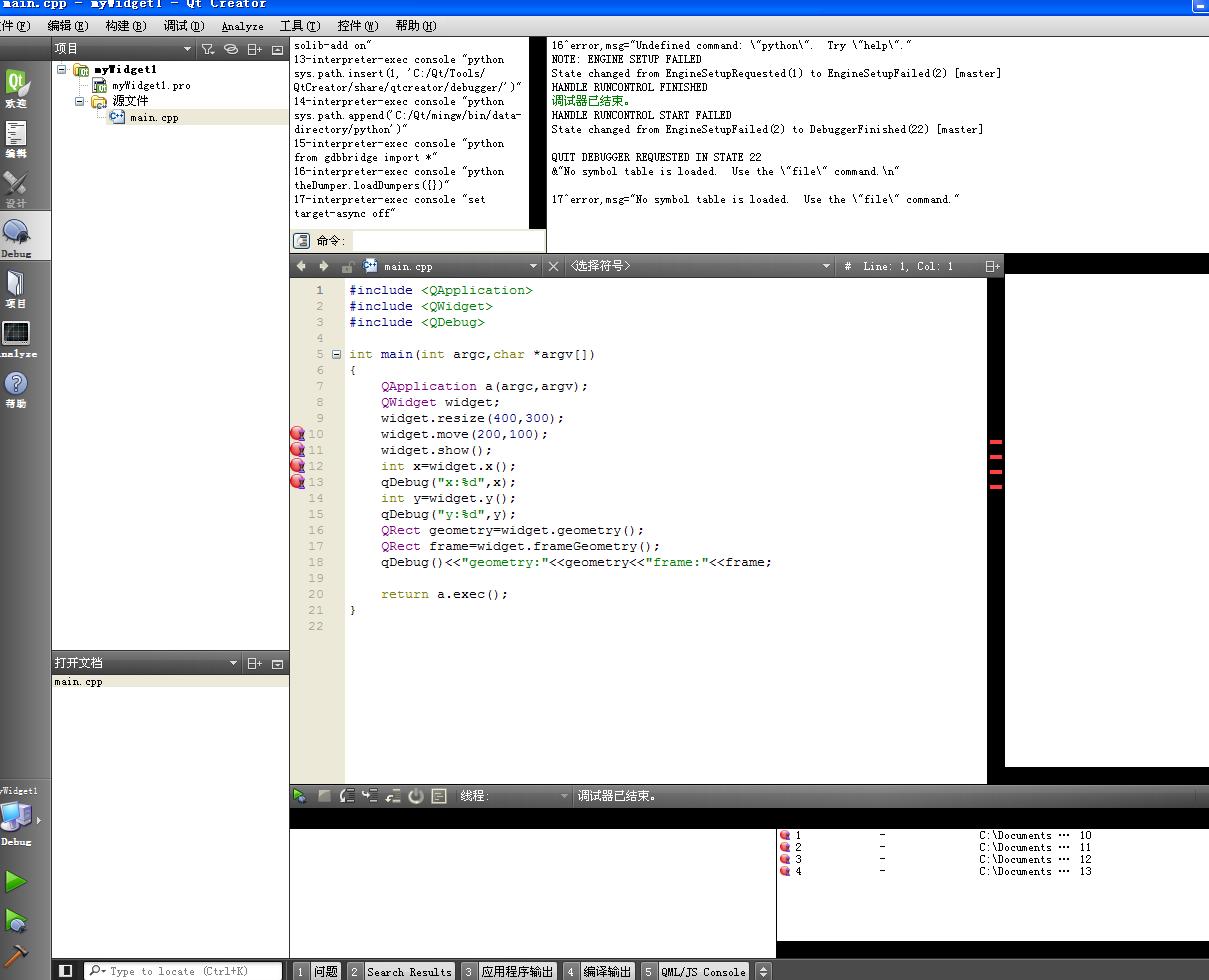Close the project (项目) side panel

(x=277, y=49)
